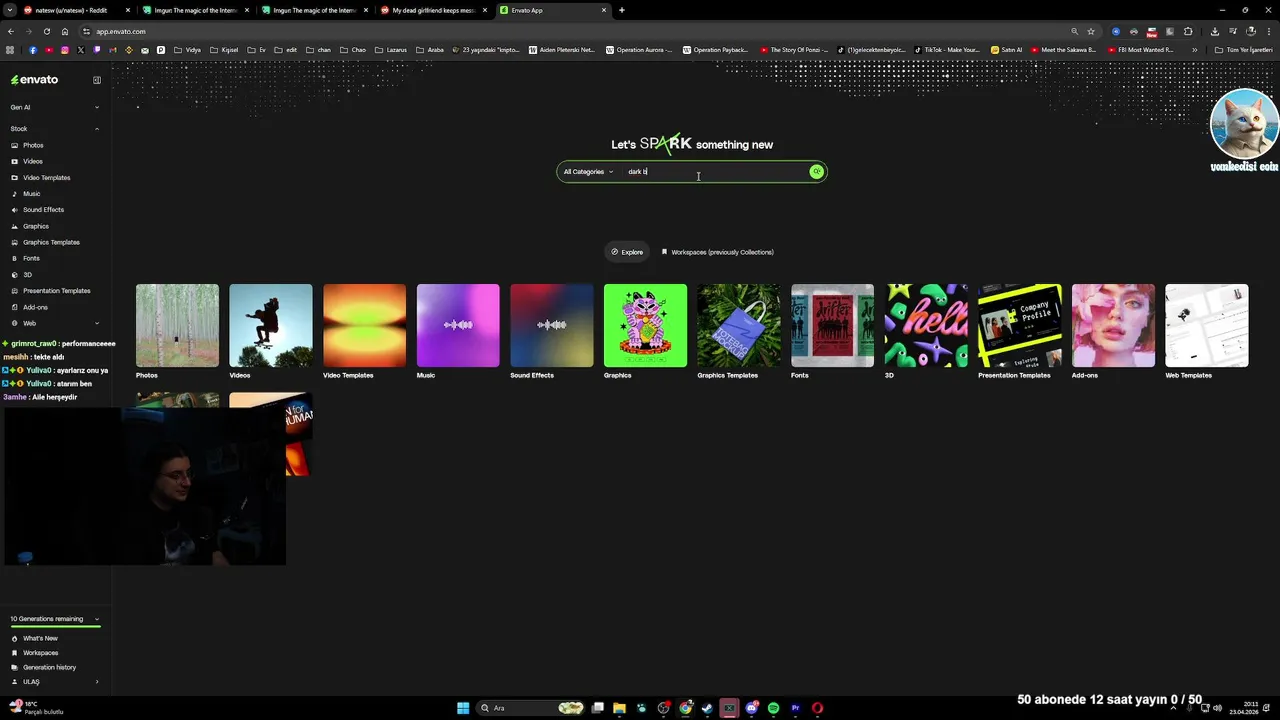Screen dimensions: 1280x720
Task: Collapse the Stock section
Action: click(55, 129)
